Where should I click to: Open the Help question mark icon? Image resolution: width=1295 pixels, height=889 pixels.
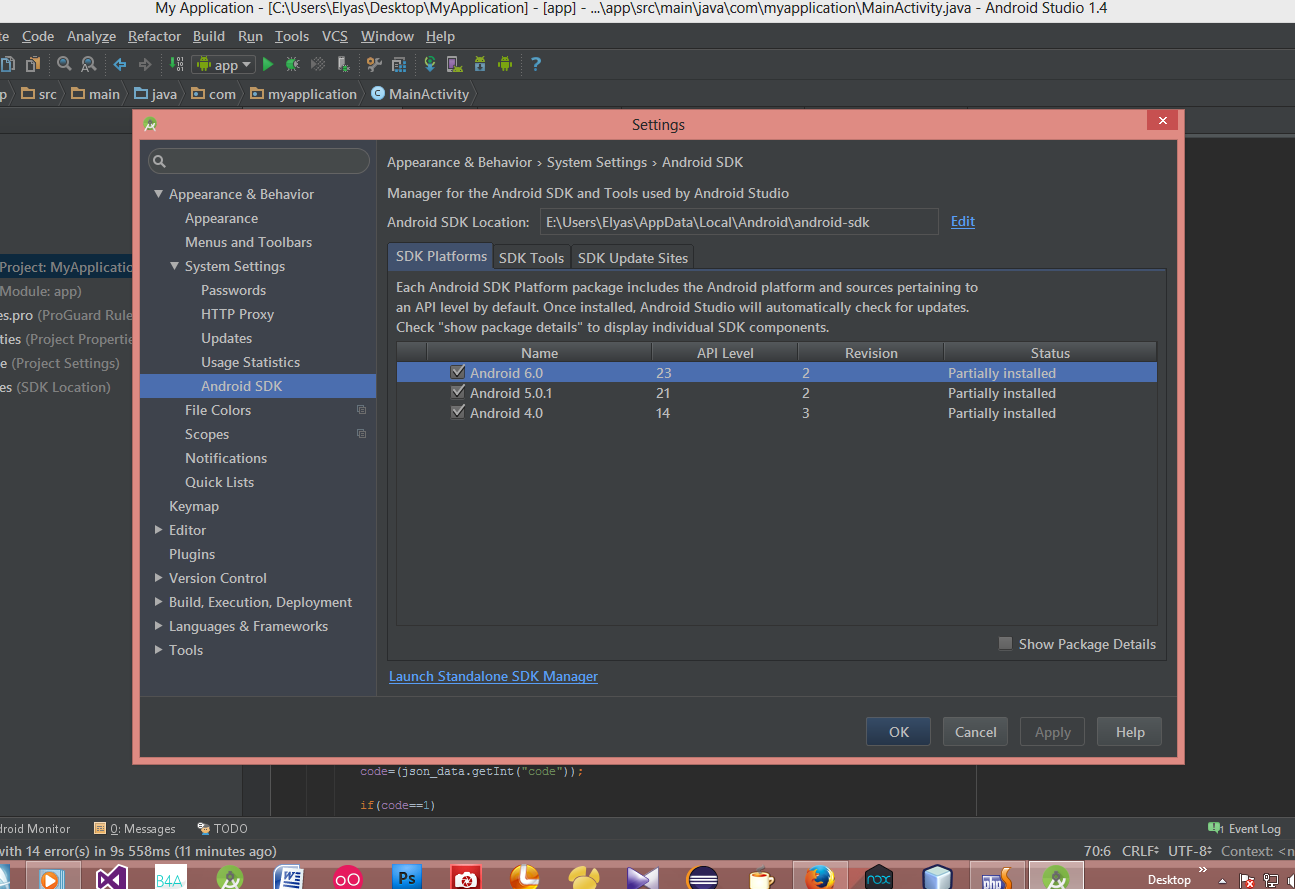coord(535,64)
